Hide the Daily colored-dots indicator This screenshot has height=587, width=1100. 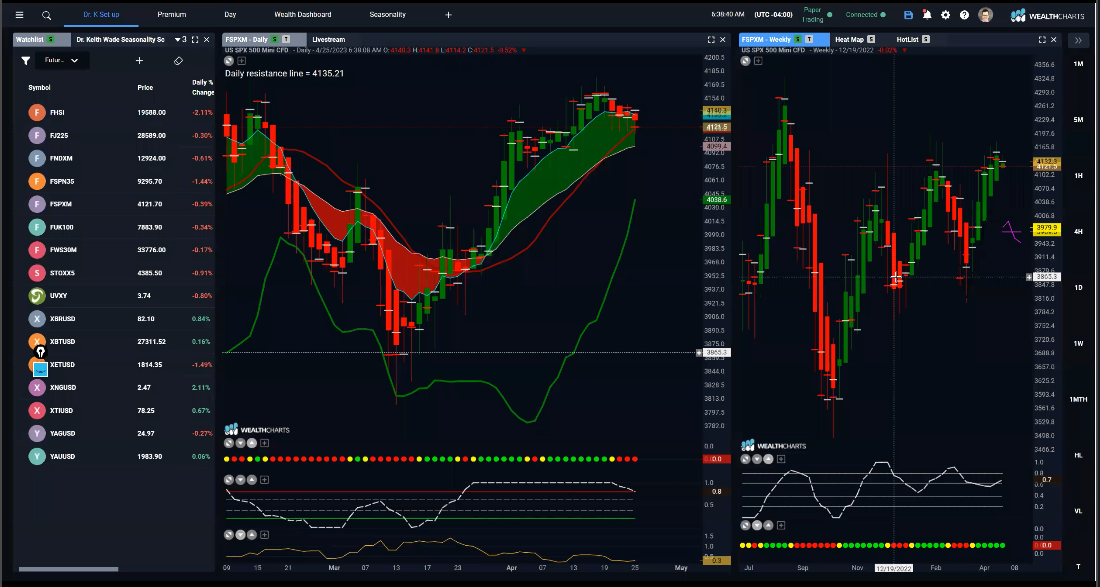[229, 443]
